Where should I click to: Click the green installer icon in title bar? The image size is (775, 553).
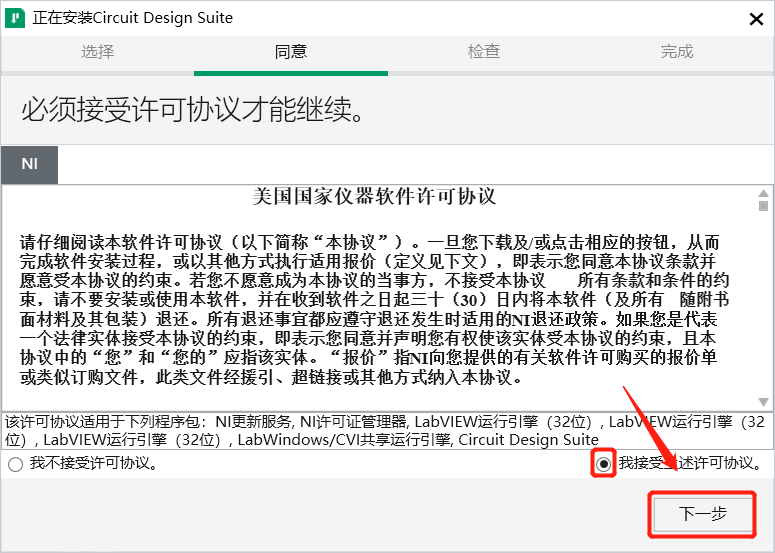pyautogui.click(x=15, y=18)
